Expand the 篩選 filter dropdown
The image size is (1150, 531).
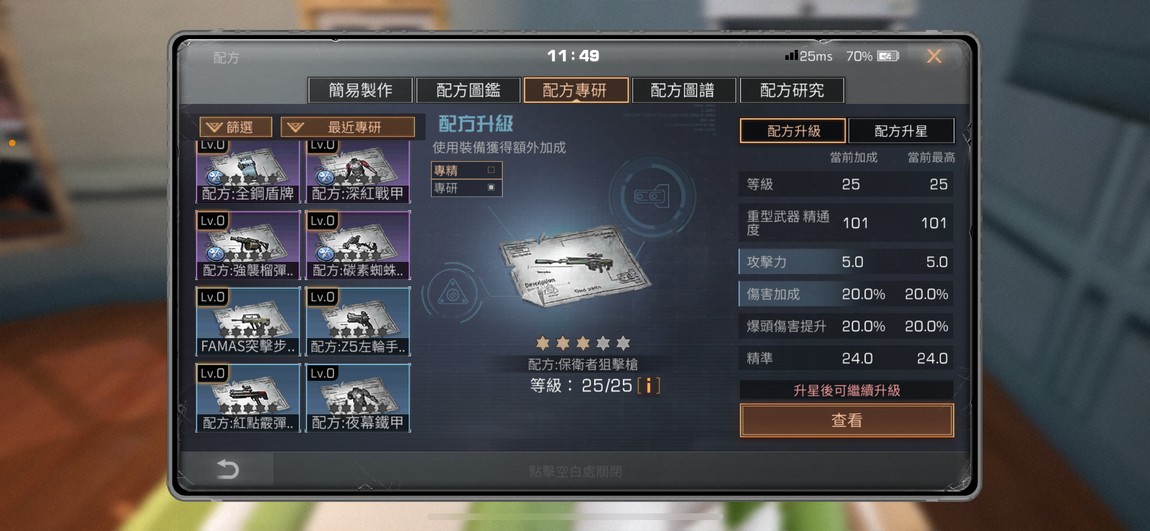[x=235, y=127]
